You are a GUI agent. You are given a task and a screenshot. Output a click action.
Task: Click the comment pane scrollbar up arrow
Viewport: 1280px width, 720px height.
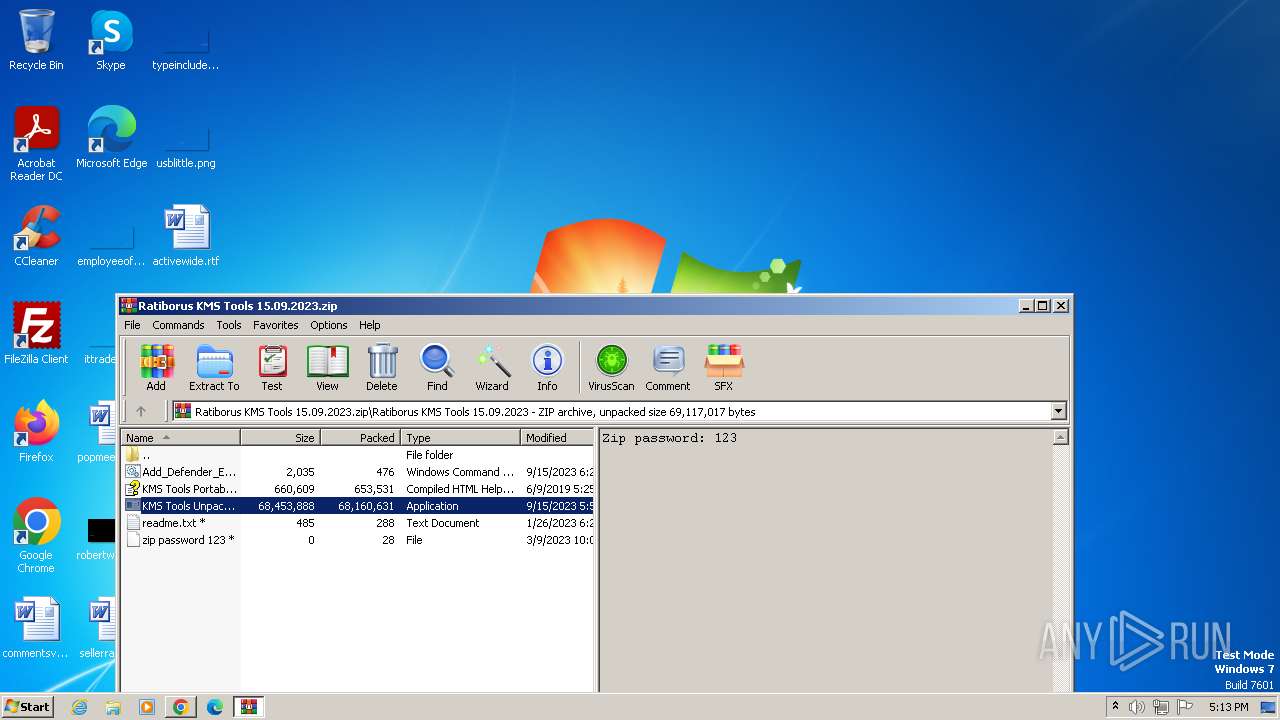click(1061, 437)
